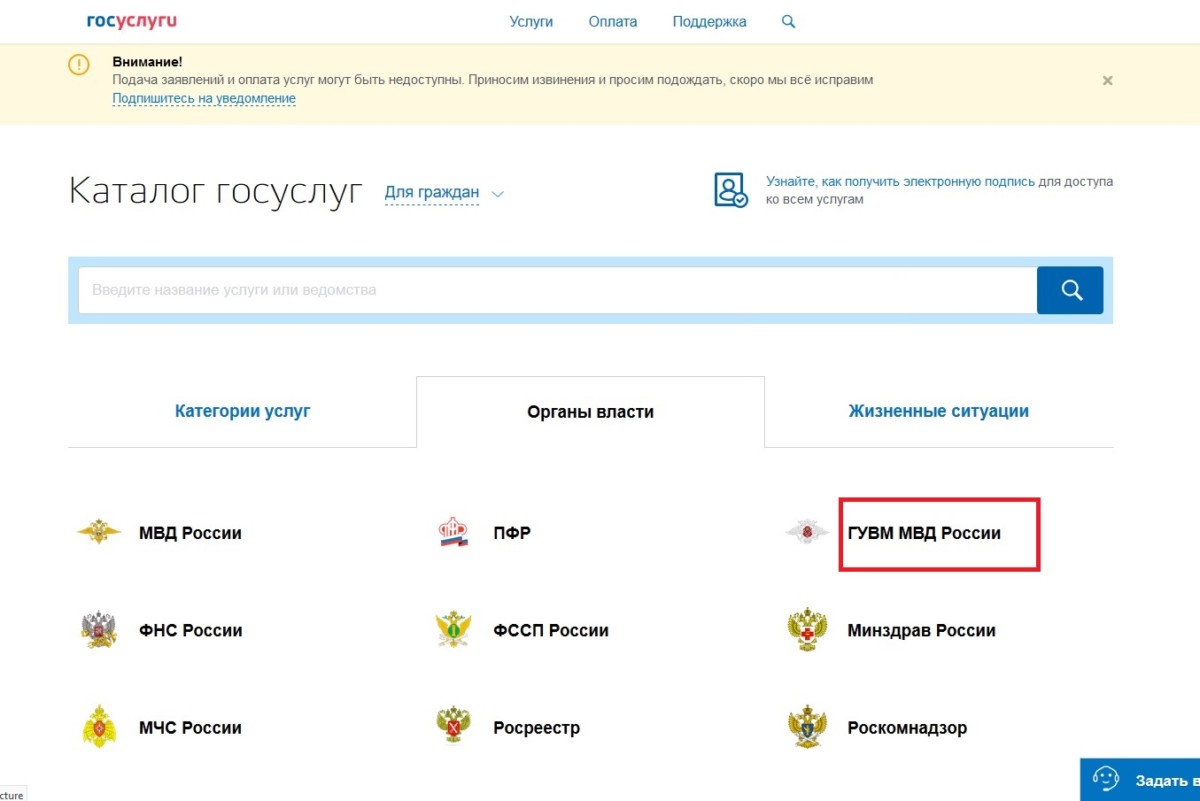1200x801 pixels.
Task: Click the Роскомнадзор emblem icon
Action: point(807,727)
